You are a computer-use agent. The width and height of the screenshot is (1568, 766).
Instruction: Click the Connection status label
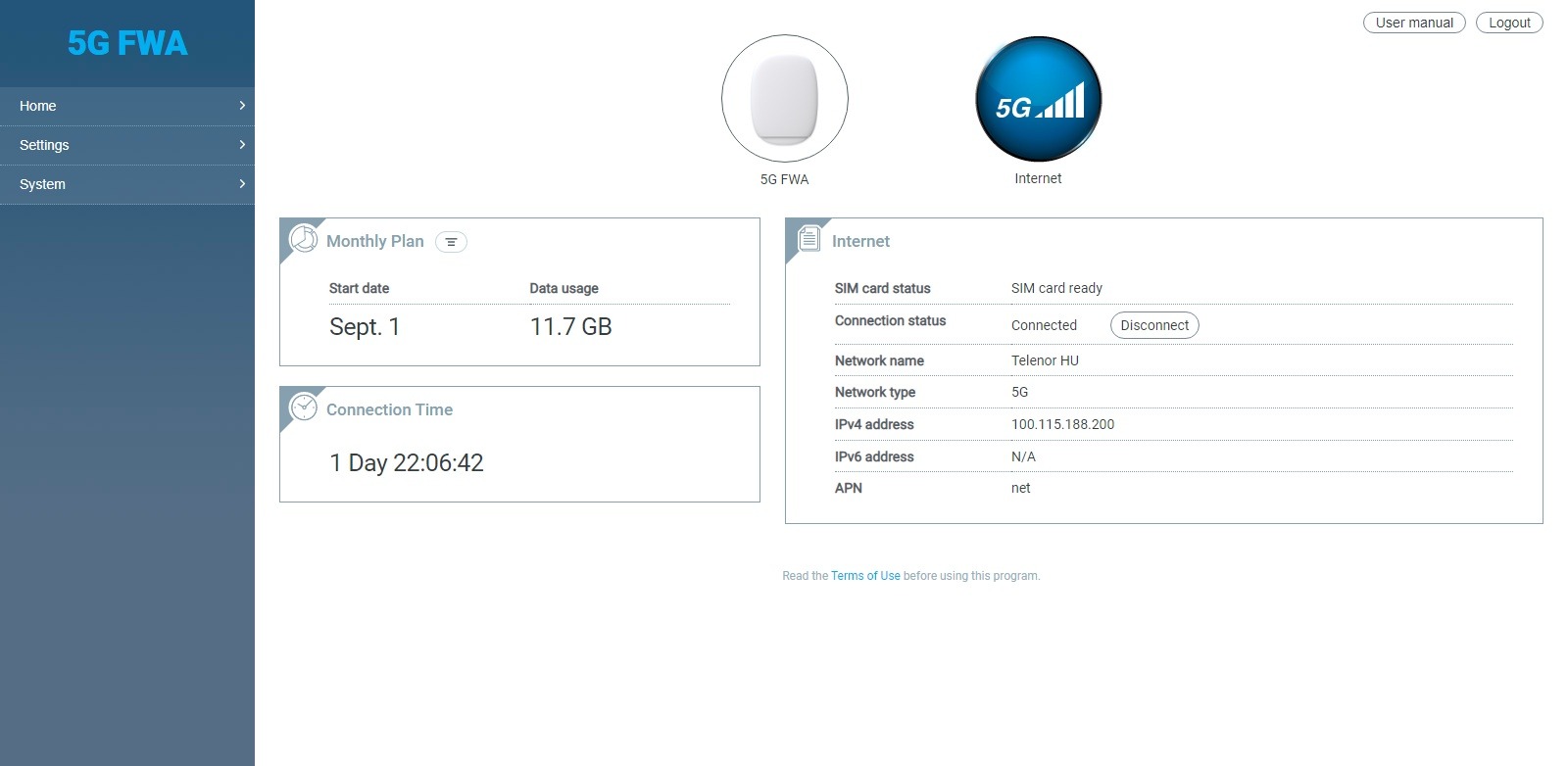[x=890, y=320]
